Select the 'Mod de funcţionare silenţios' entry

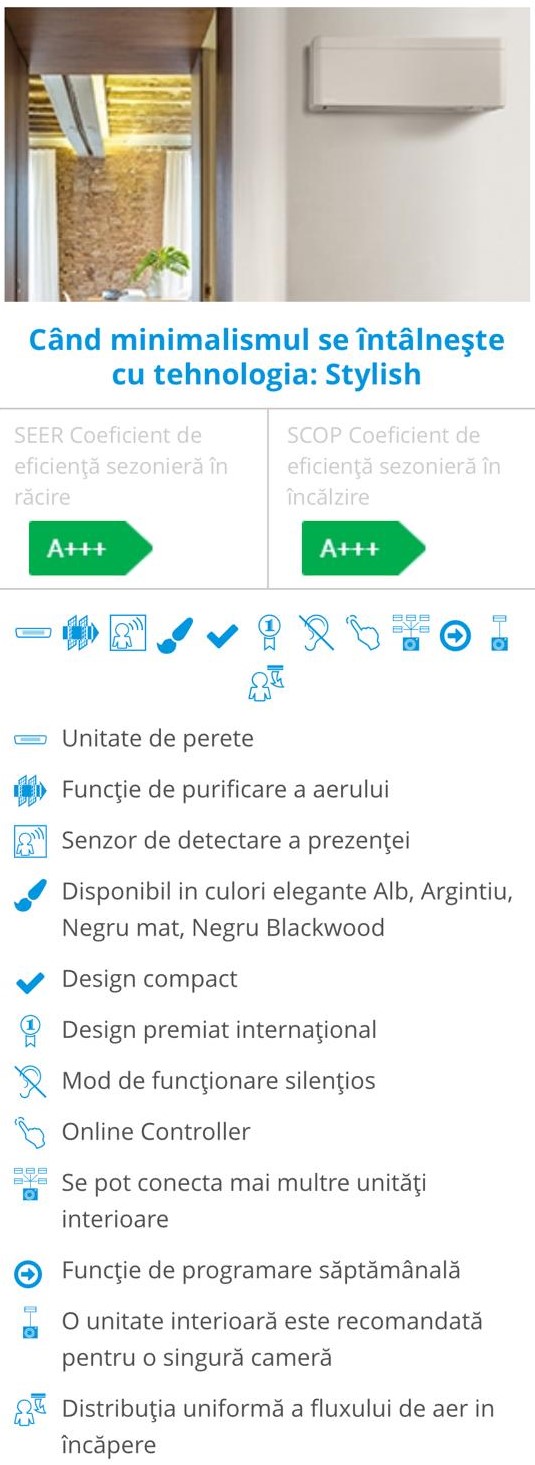219,1081
